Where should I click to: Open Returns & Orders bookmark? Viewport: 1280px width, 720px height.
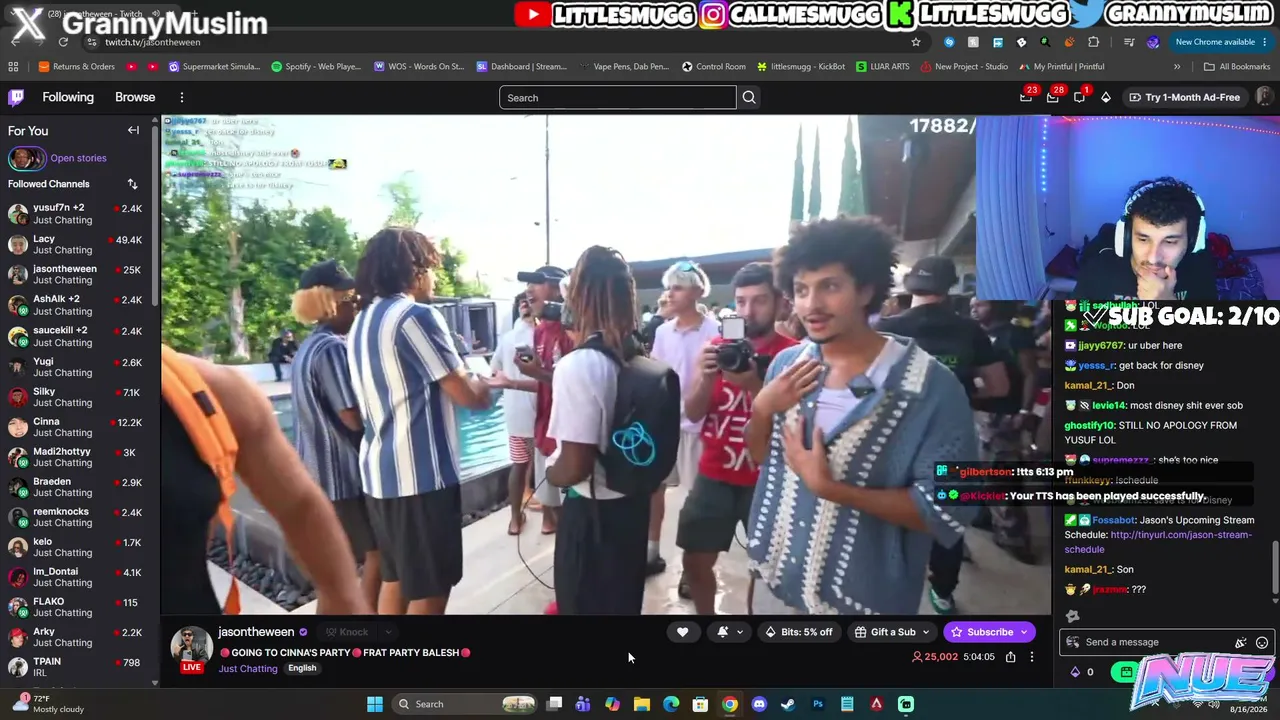coord(77,67)
